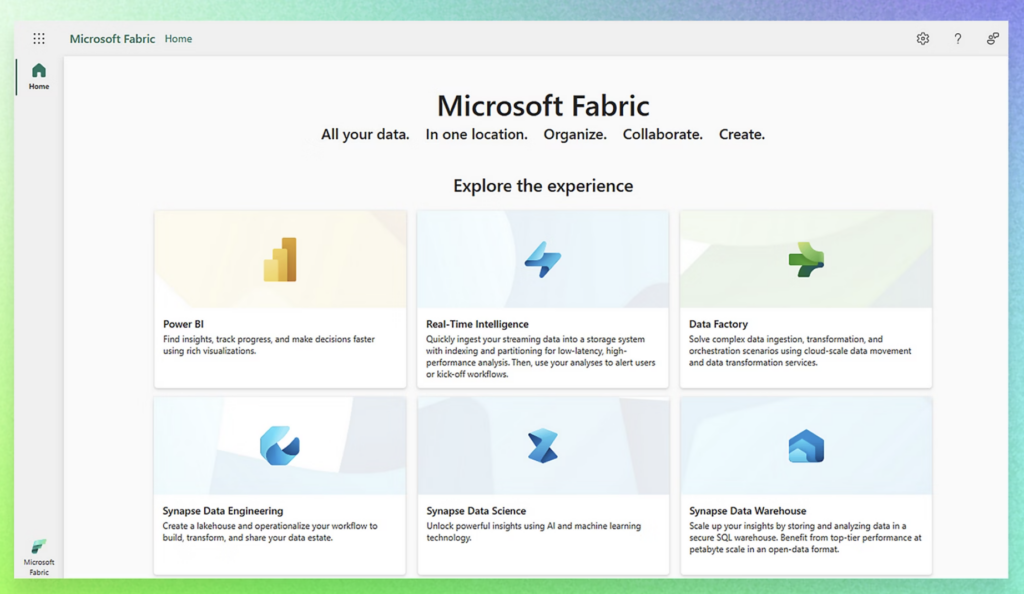Open the app launcher grid icon
Screen dimensions: 1024x594
tap(39, 39)
